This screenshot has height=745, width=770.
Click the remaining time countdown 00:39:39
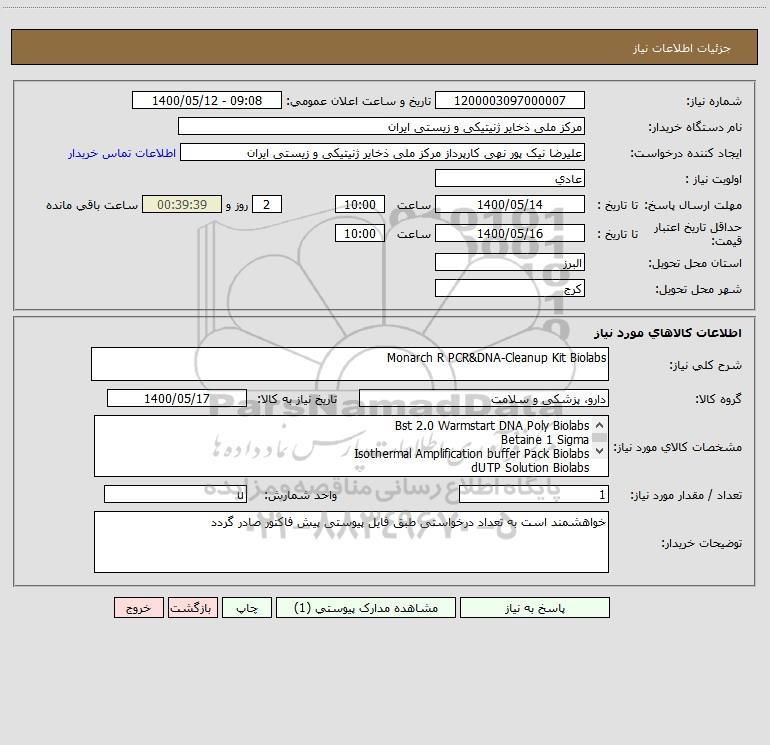[182, 204]
